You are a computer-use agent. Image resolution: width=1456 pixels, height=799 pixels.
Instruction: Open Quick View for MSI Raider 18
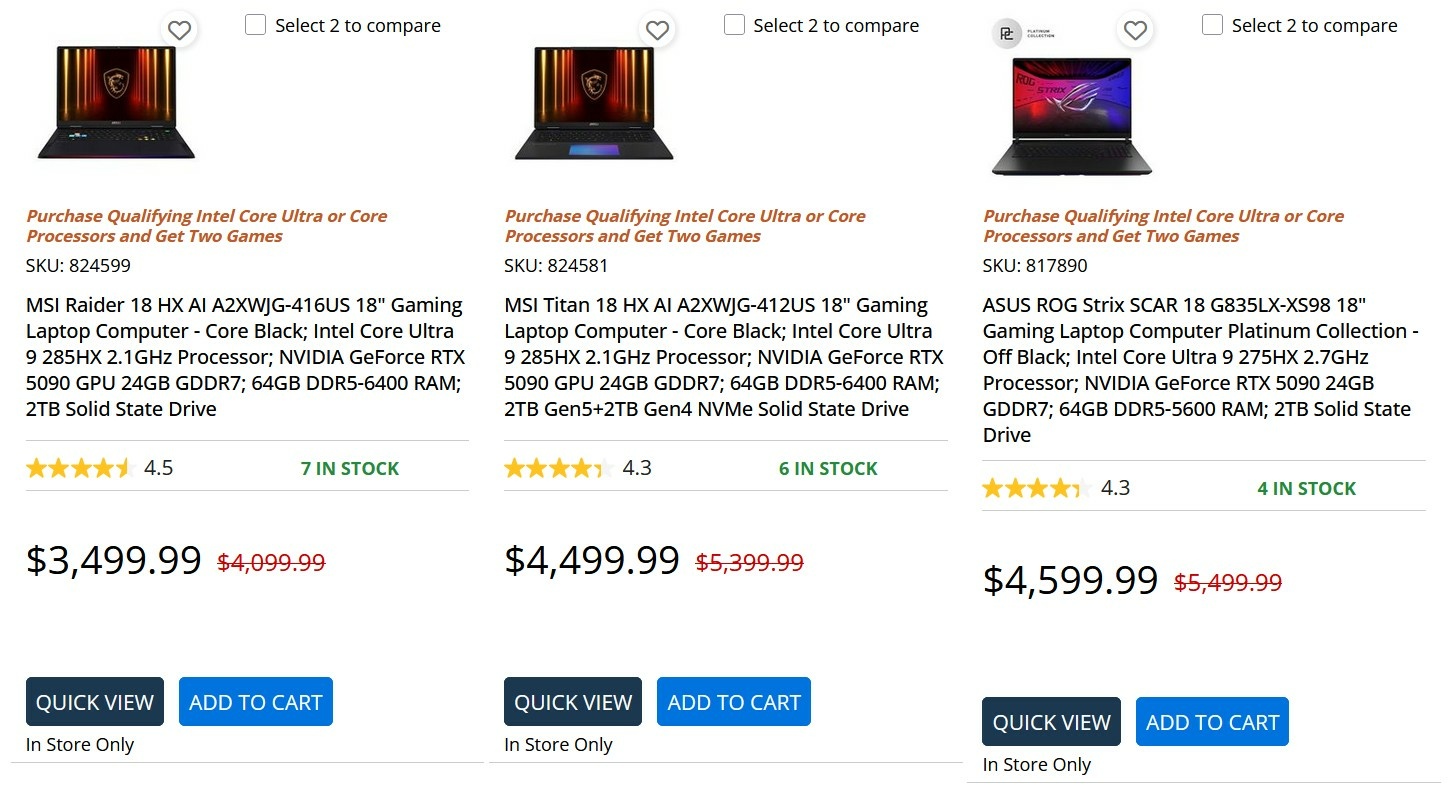(95, 702)
